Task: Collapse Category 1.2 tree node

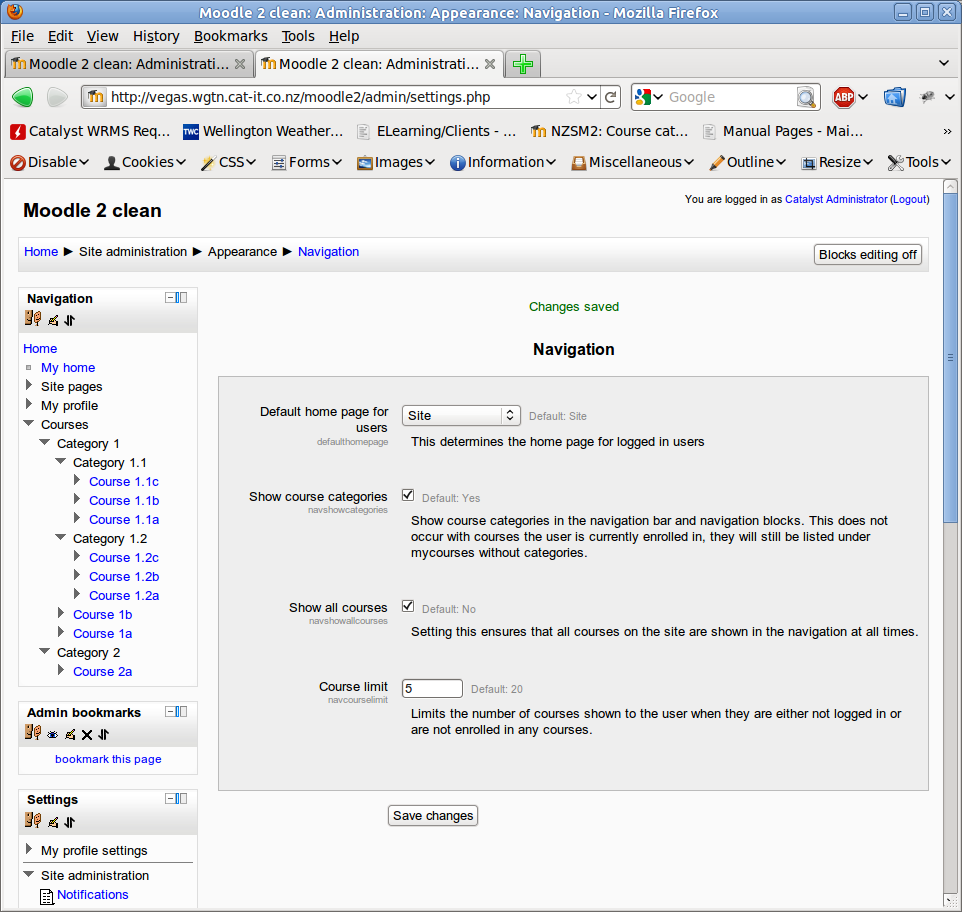Action: tap(61, 537)
